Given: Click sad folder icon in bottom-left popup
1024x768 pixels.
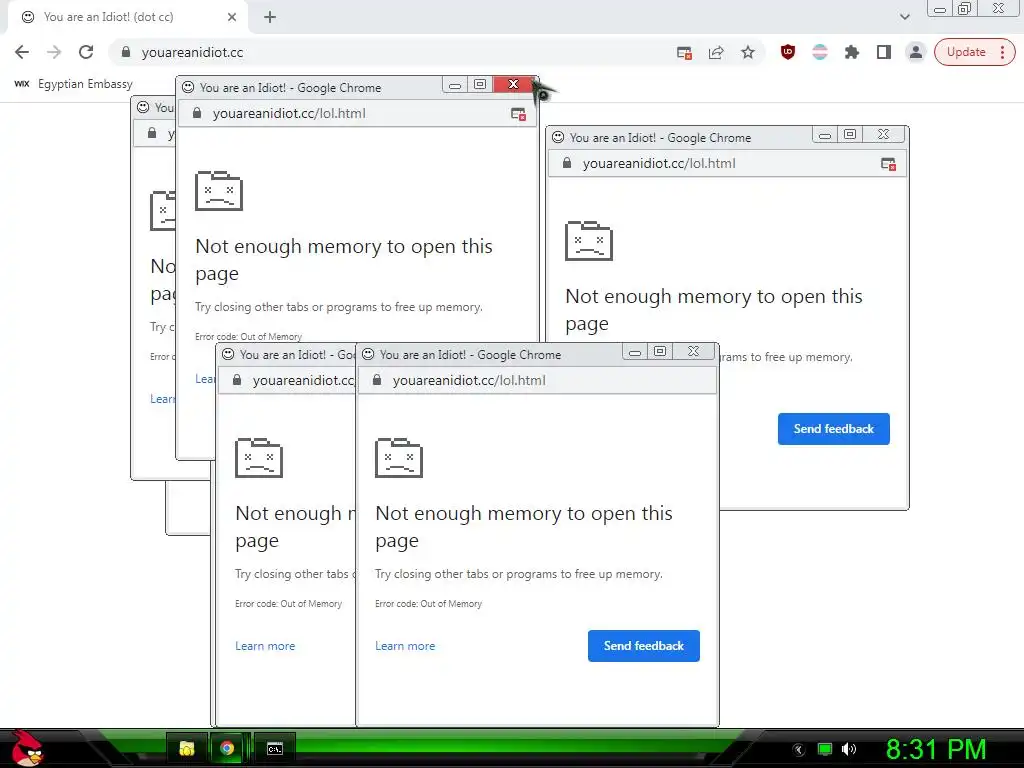Looking at the screenshot, I should [x=259, y=458].
